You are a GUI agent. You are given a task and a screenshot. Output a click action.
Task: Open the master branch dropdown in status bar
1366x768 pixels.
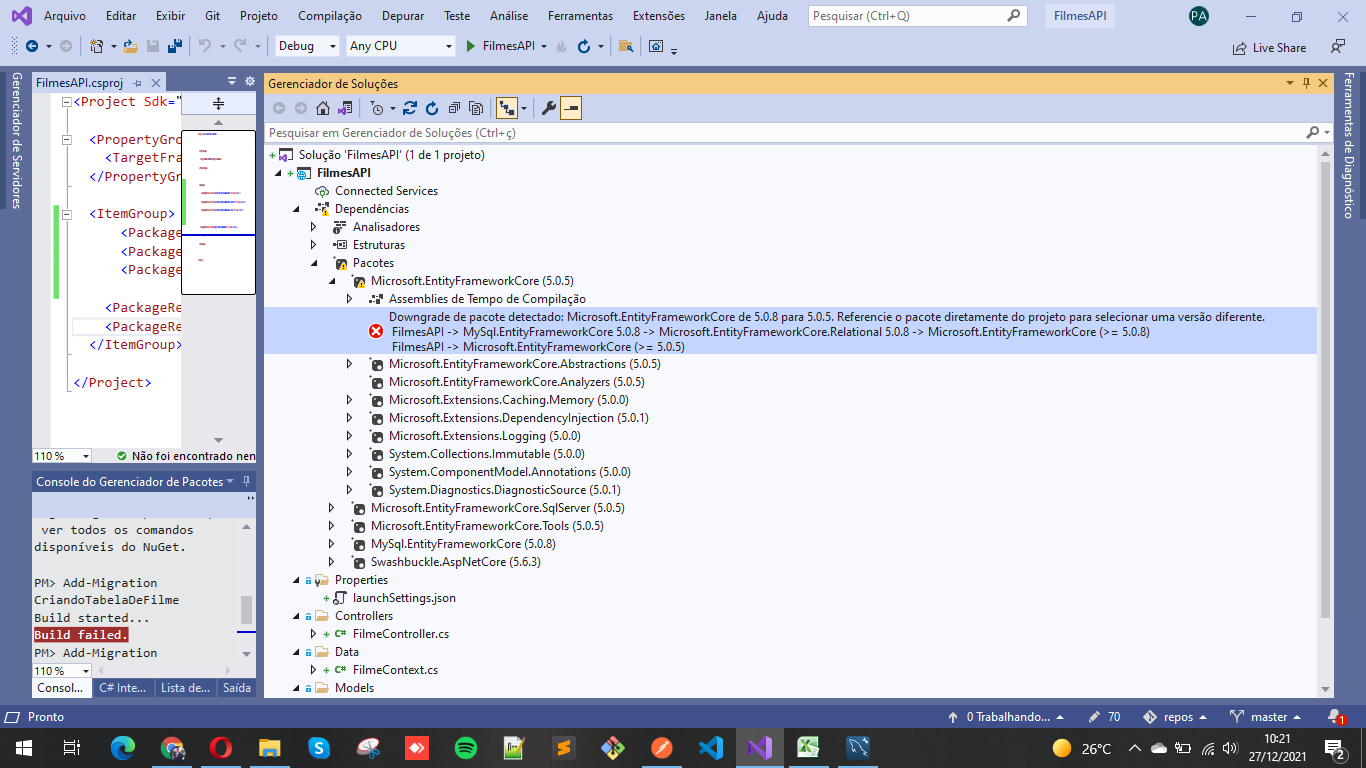point(1266,717)
